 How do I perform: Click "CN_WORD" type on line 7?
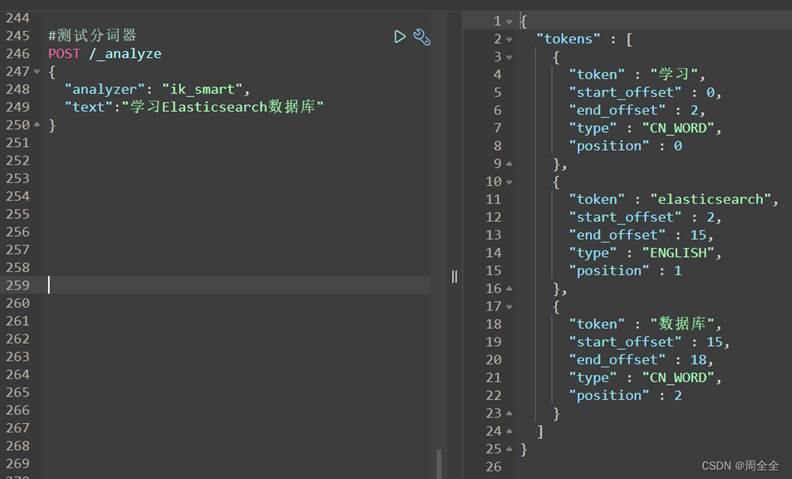point(678,128)
